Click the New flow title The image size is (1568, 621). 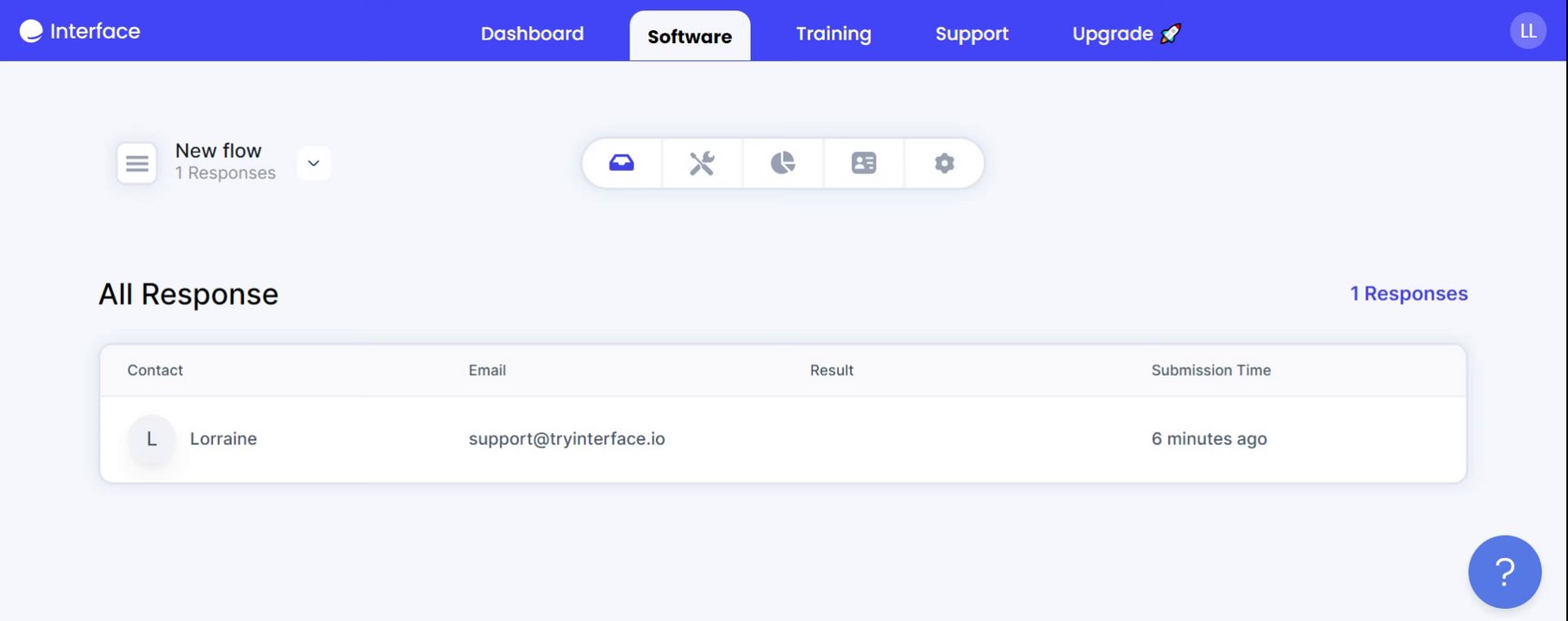(218, 151)
